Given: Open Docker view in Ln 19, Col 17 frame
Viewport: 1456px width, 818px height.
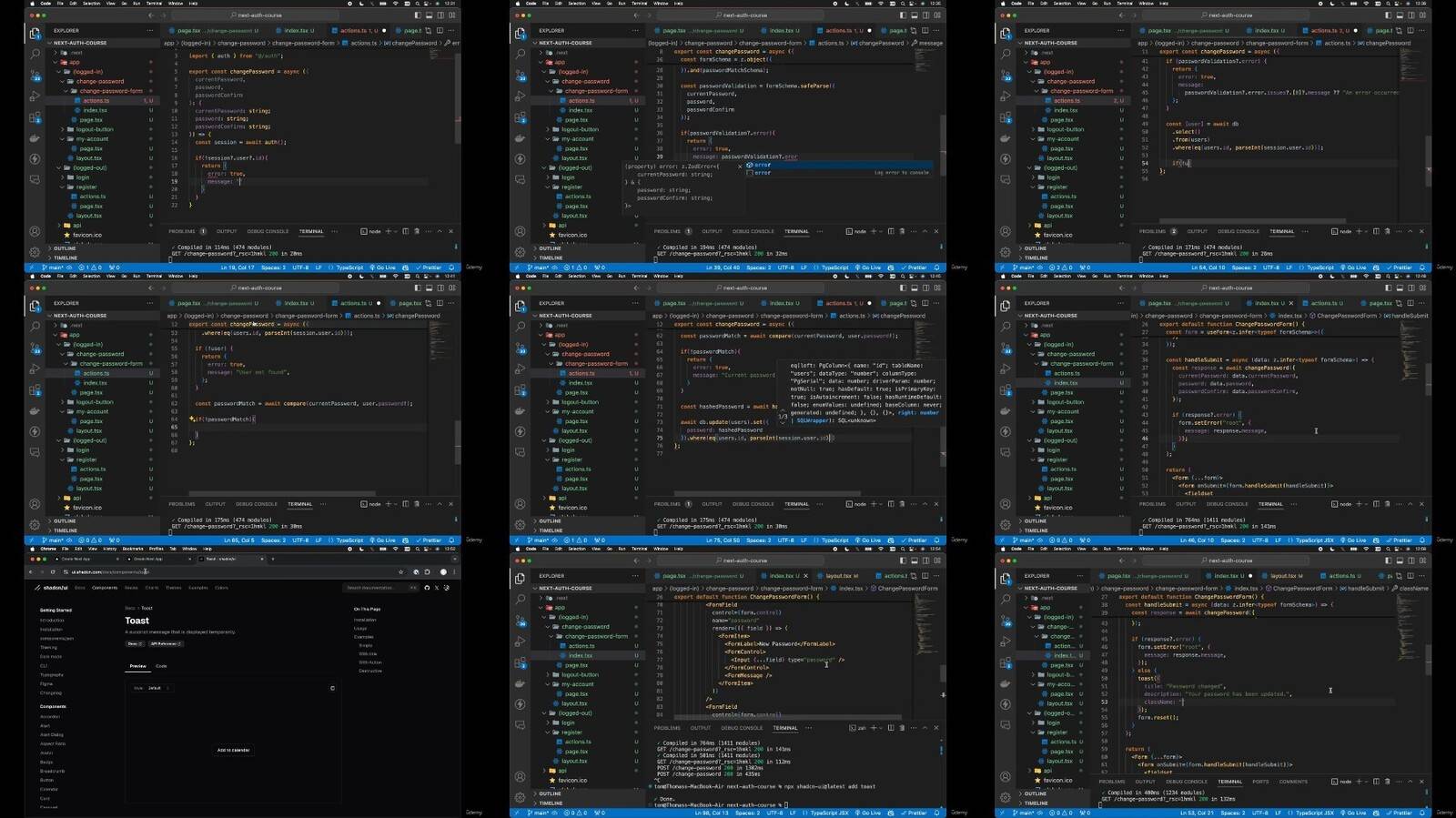Looking at the screenshot, I should [x=35, y=138].
